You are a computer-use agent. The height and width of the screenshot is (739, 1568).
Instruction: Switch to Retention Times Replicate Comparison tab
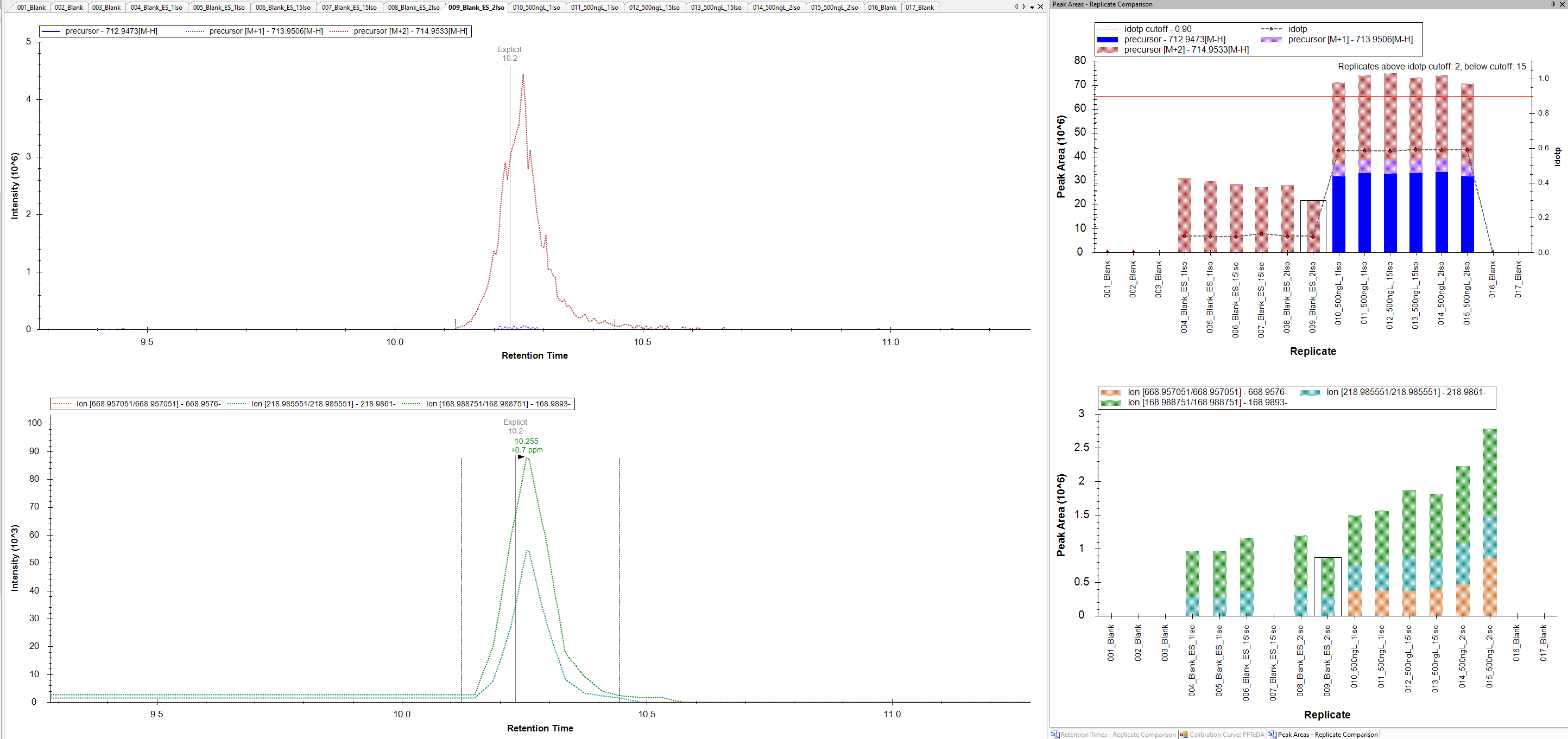coord(1114,734)
